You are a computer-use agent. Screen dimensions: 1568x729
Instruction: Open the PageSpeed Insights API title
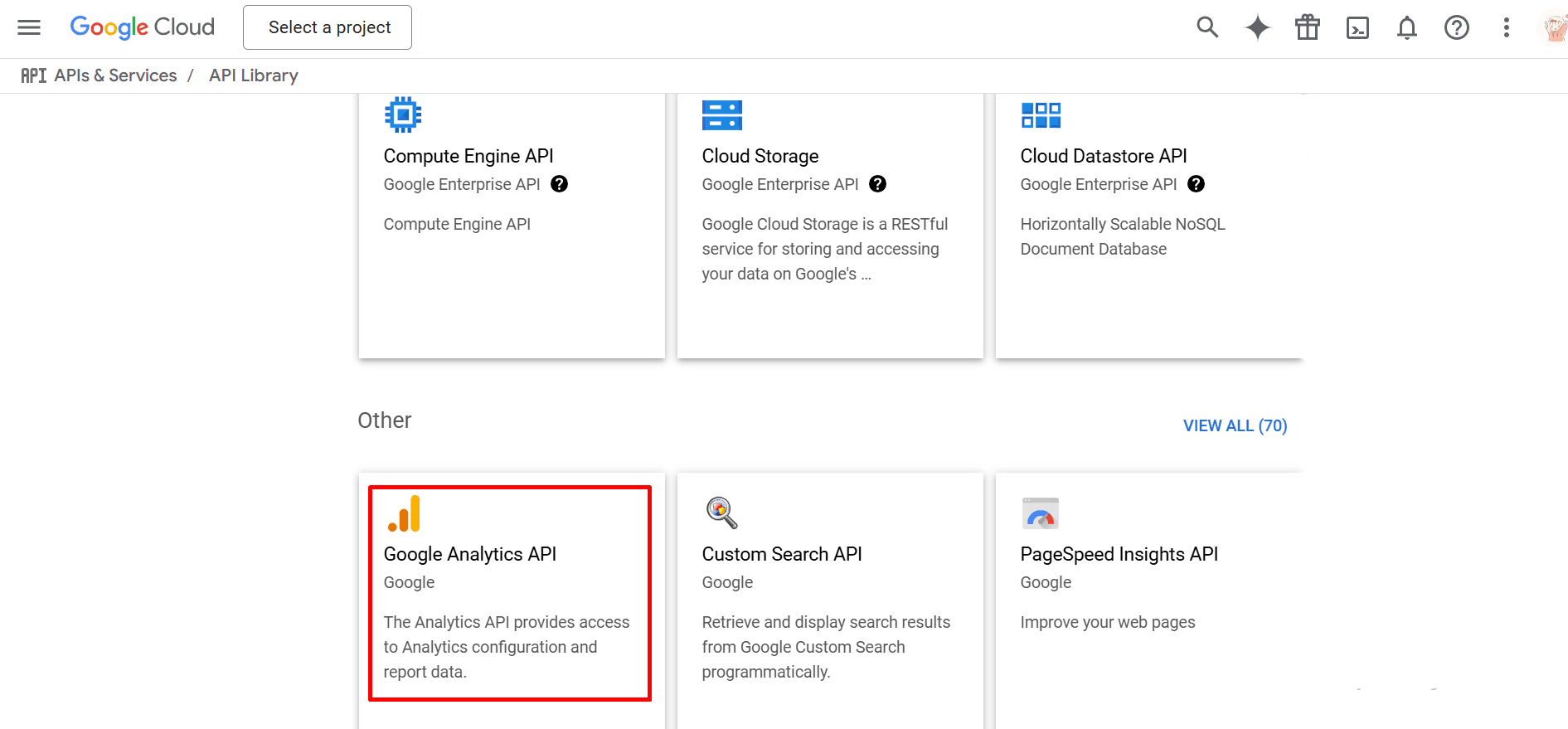1119,554
